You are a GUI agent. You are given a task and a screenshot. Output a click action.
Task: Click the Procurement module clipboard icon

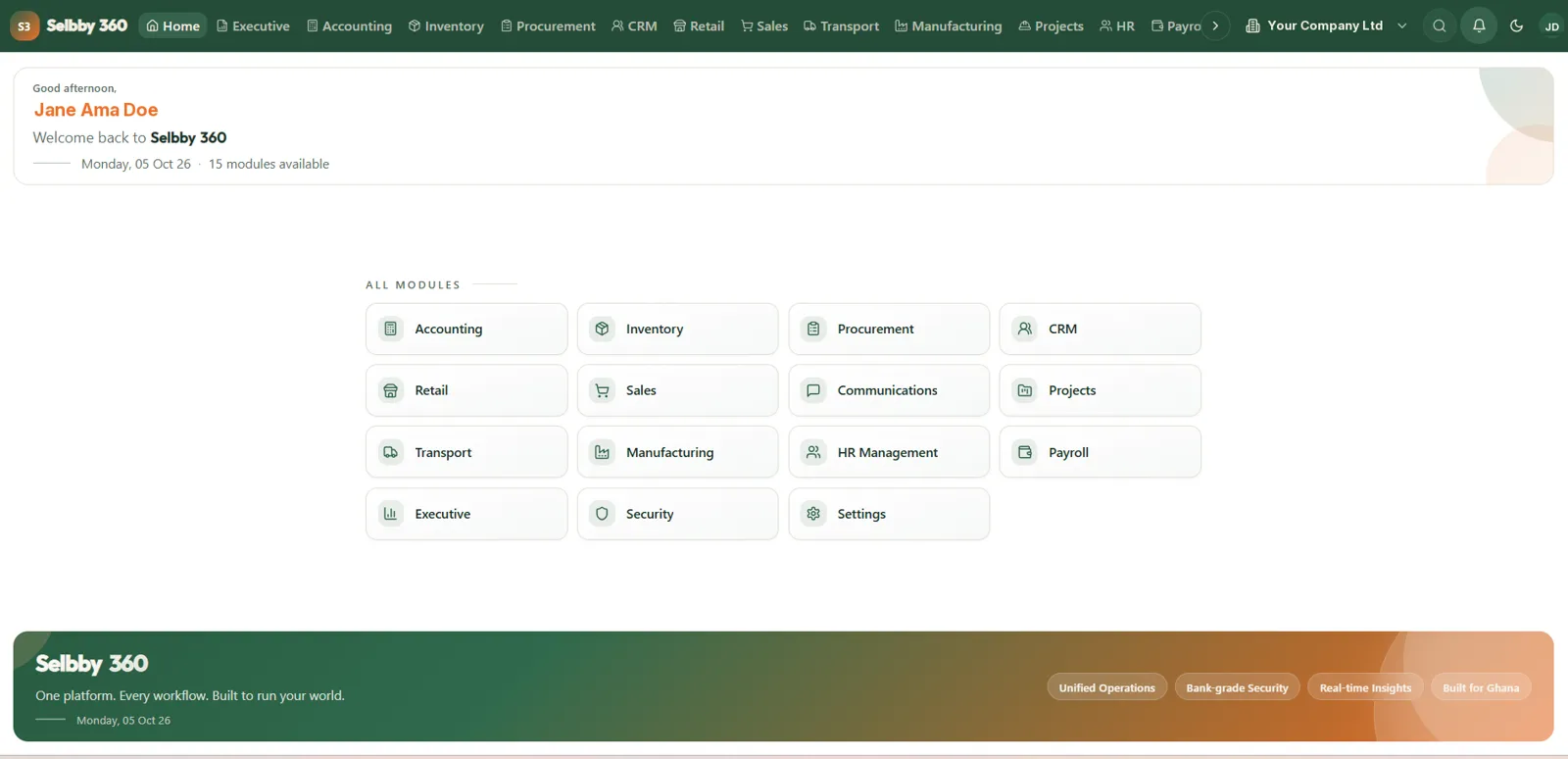[x=813, y=329]
